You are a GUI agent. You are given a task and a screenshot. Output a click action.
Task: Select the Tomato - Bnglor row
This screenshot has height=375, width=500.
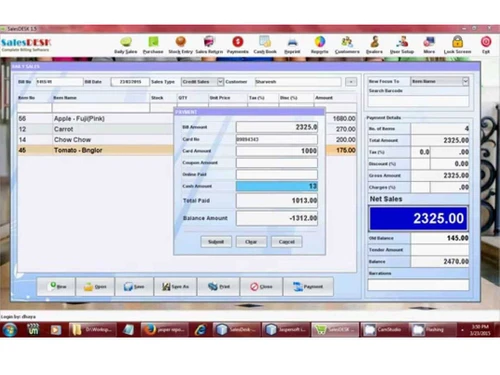pos(187,150)
